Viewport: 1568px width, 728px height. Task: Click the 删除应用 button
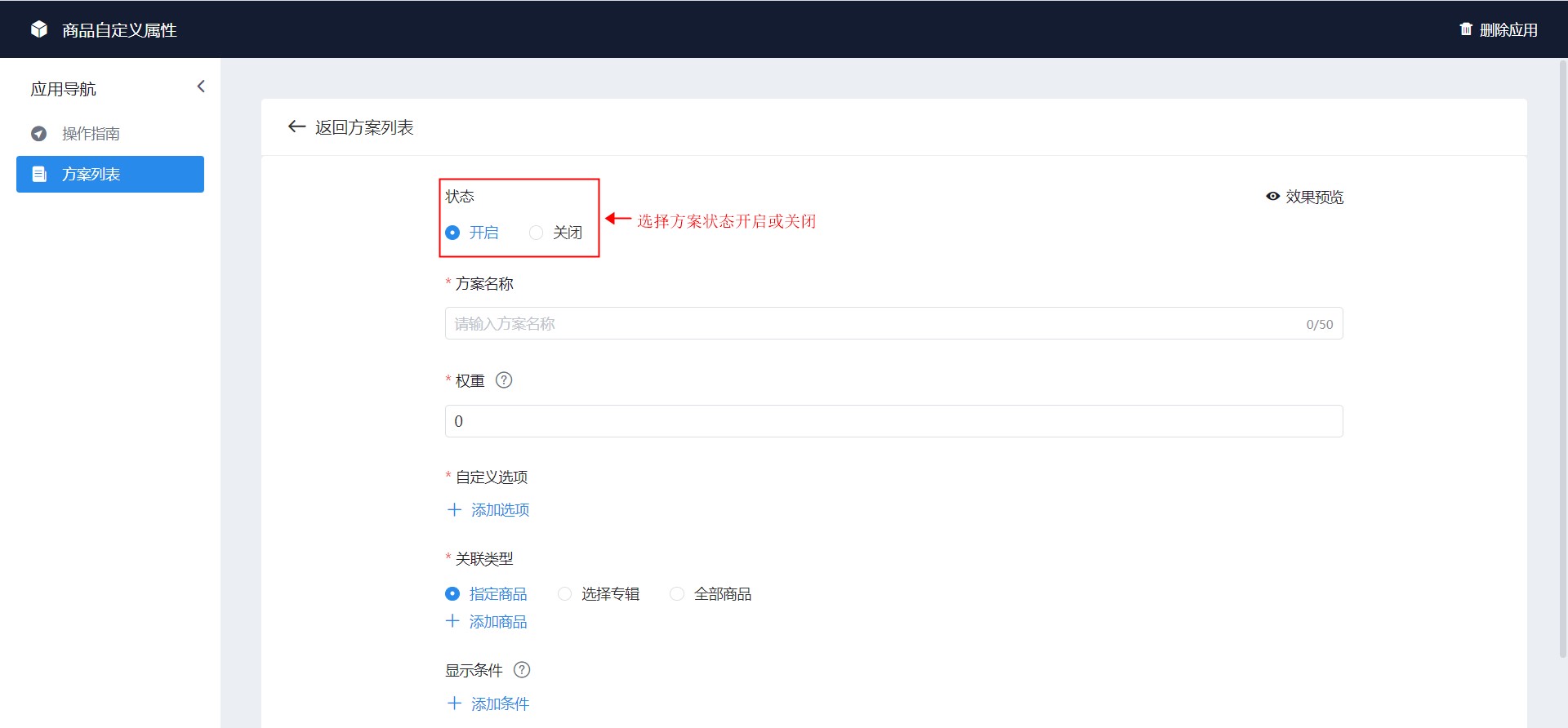(x=1499, y=29)
